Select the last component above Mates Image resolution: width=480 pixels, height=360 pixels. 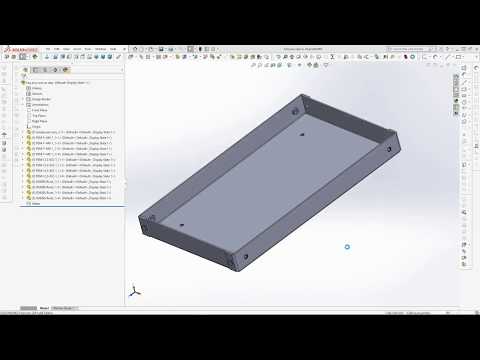[x=69, y=198]
